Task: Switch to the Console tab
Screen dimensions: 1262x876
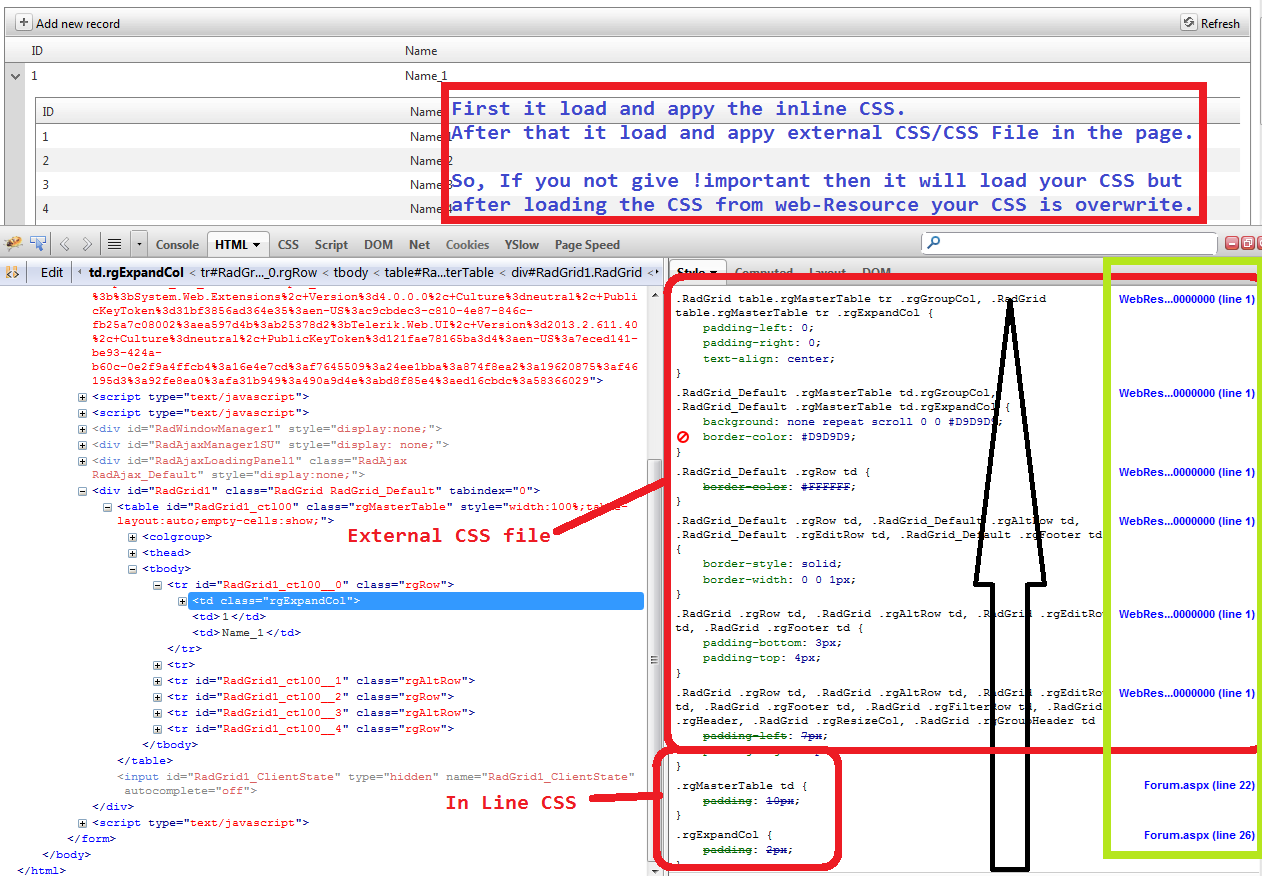Action: tap(177, 244)
